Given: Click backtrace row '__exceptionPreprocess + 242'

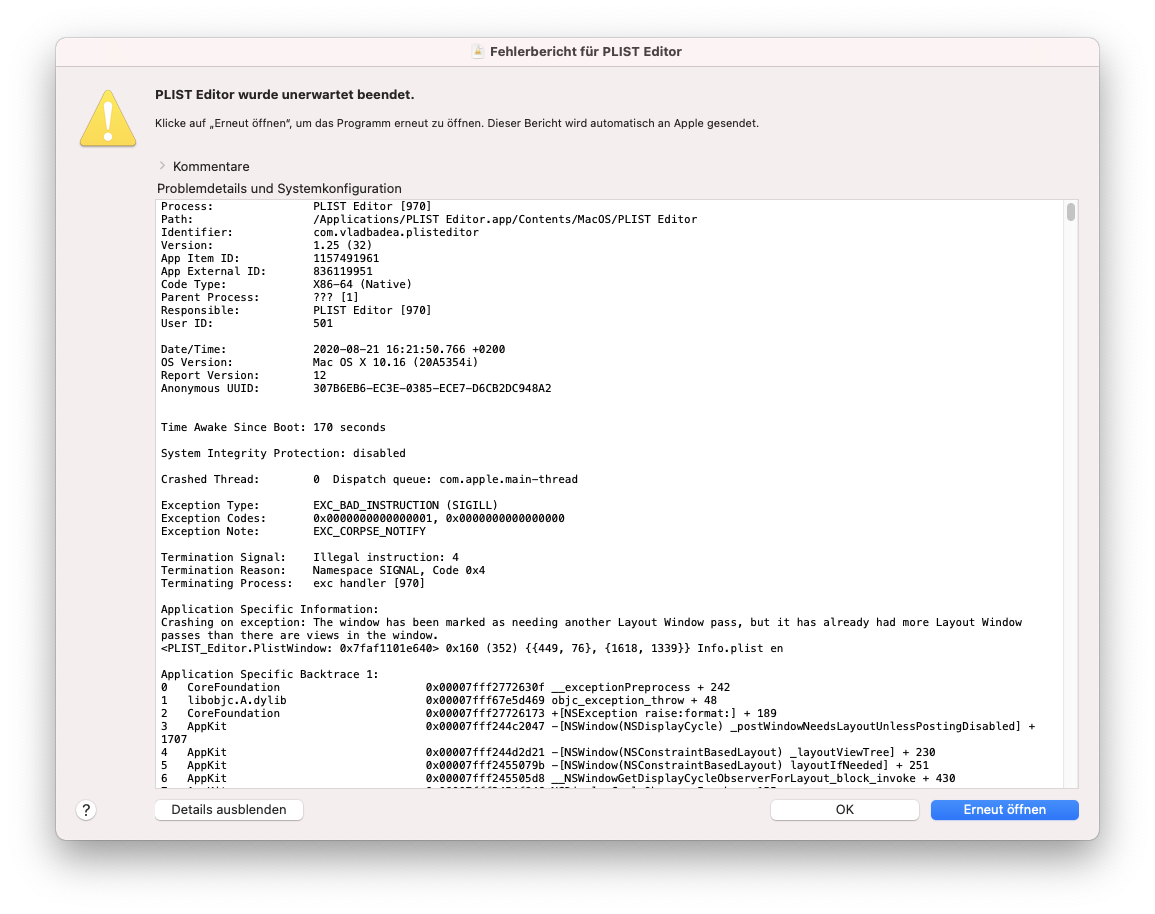Looking at the screenshot, I should (446, 687).
